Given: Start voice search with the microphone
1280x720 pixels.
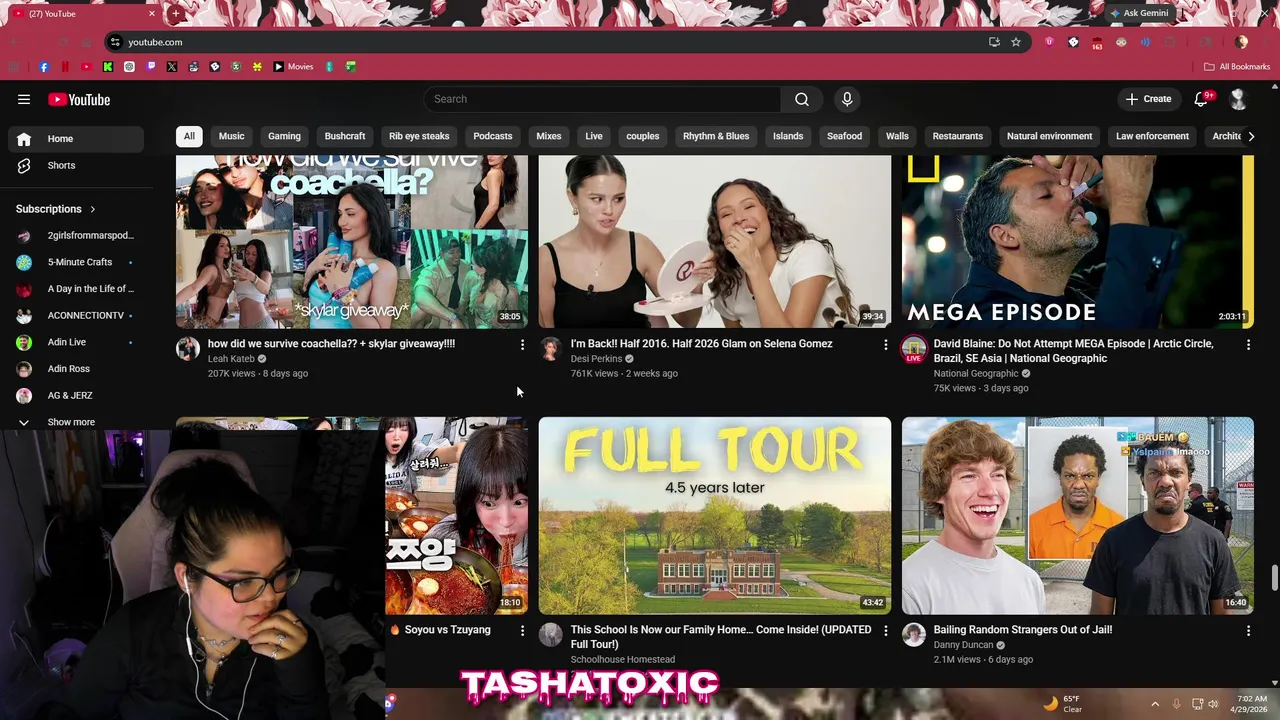Looking at the screenshot, I should [x=847, y=99].
